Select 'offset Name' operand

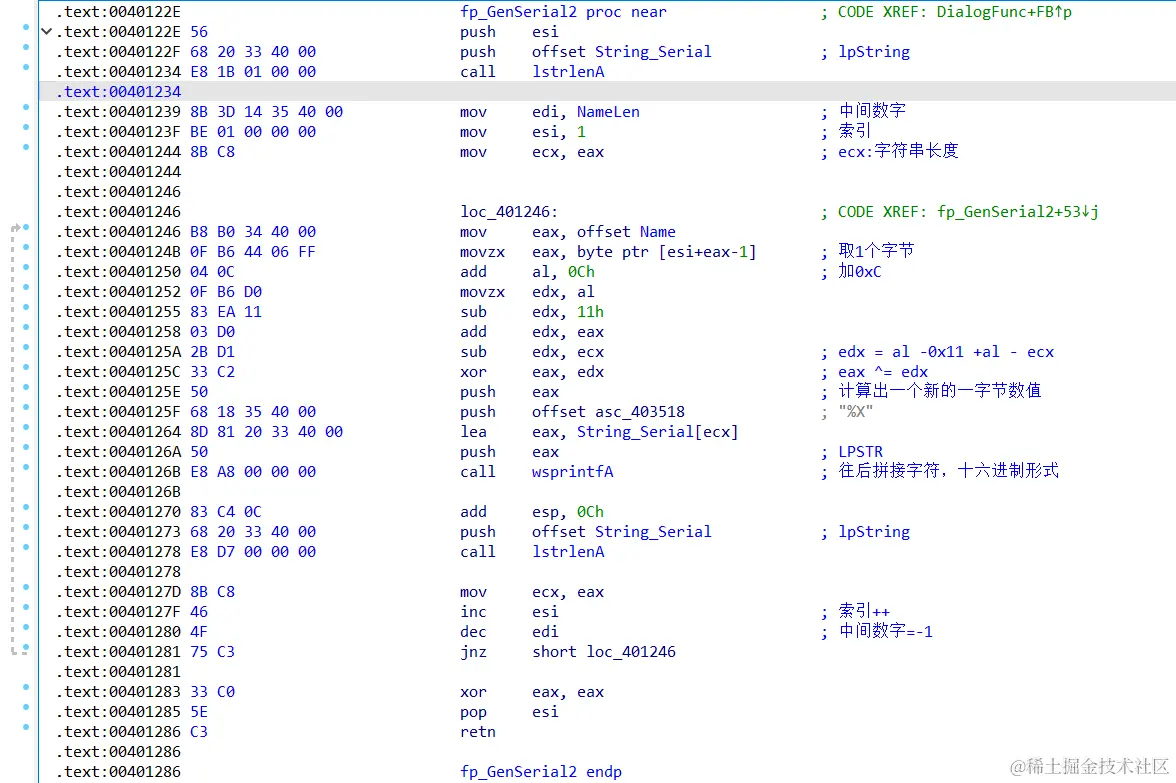pyautogui.click(x=626, y=232)
